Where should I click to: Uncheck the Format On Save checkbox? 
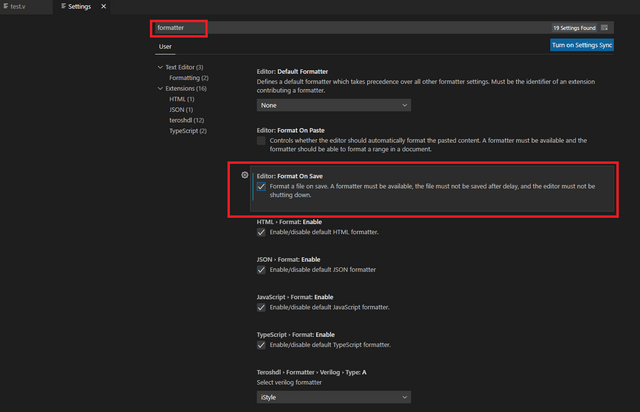(261, 186)
